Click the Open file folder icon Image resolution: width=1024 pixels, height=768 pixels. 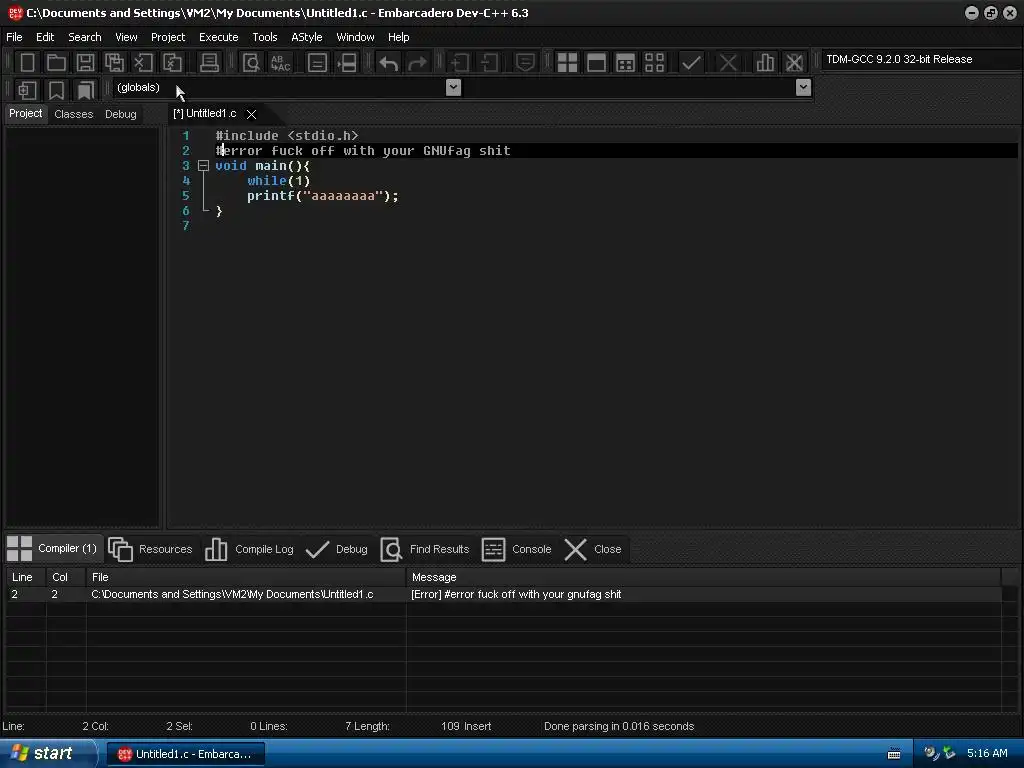(56, 63)
